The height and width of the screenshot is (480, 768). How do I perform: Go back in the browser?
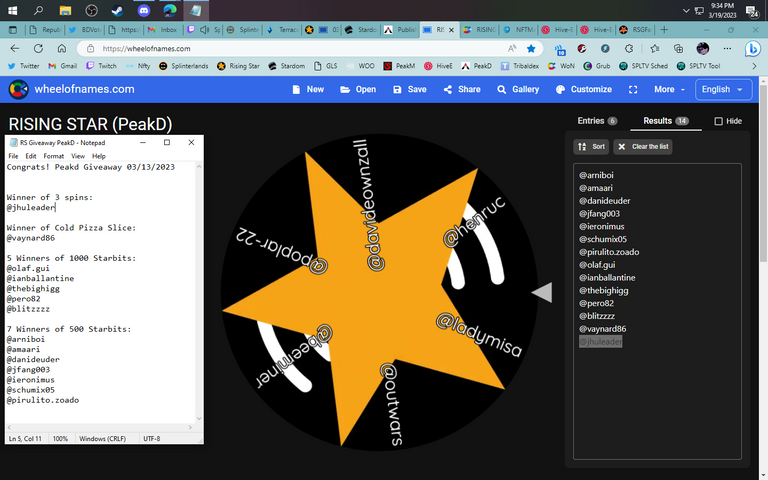click(15, 48)
